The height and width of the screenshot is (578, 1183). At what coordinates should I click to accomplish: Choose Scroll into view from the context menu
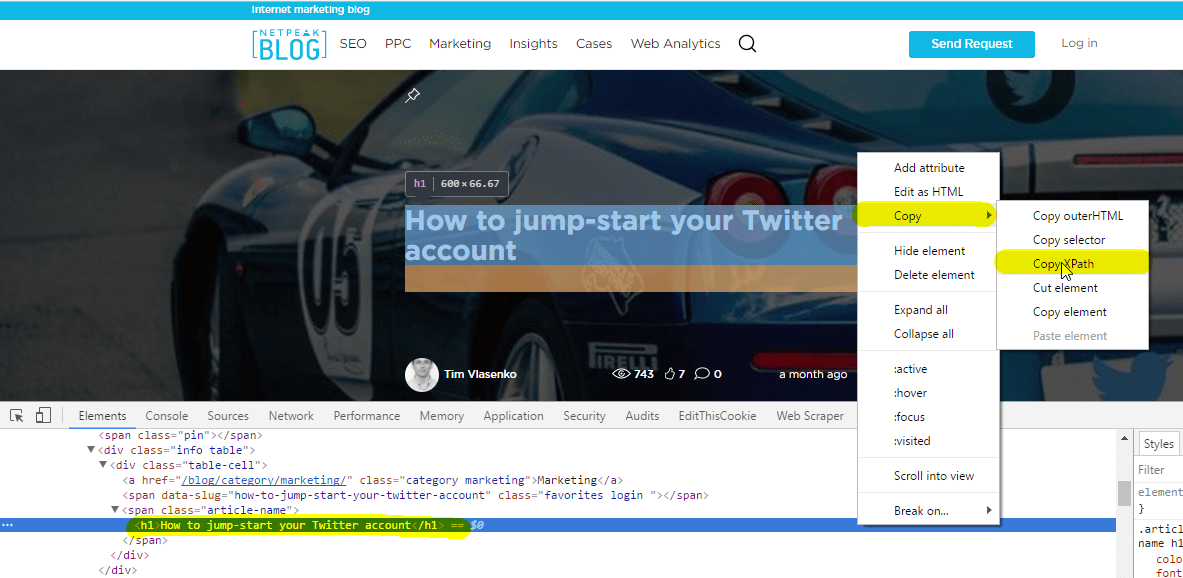pyautogui.click(x=929, y=476)
